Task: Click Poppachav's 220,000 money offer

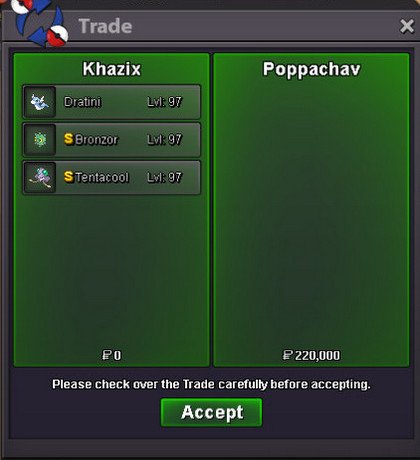Action: click(x=311, y=355)
